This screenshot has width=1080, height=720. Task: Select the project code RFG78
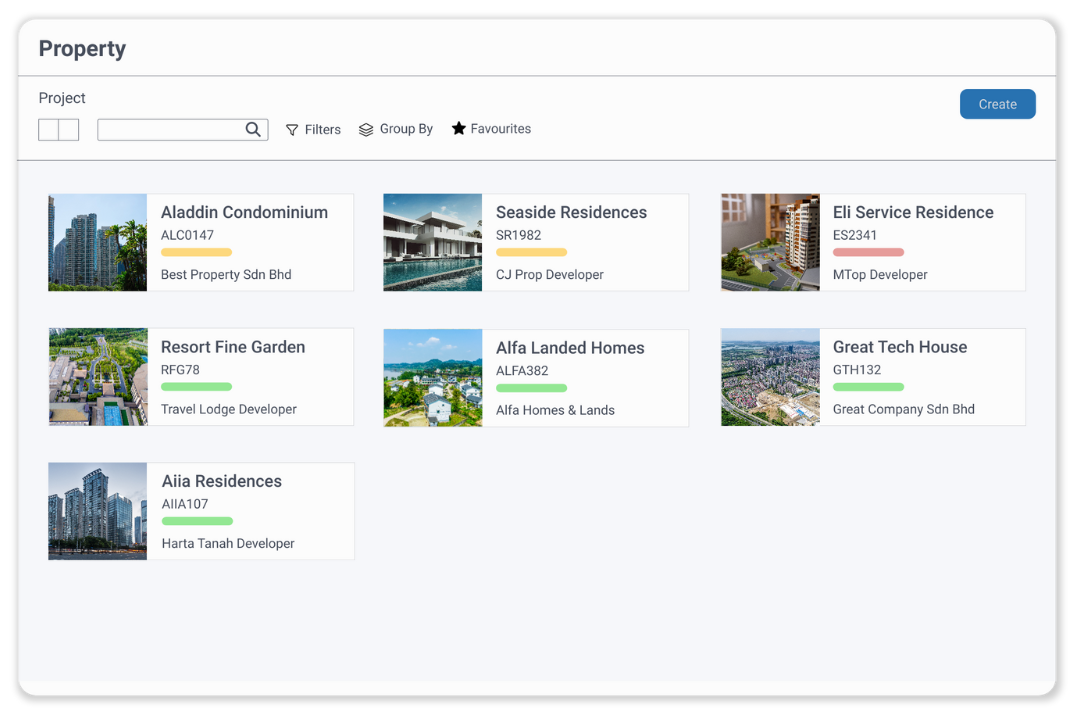(180, 369)
